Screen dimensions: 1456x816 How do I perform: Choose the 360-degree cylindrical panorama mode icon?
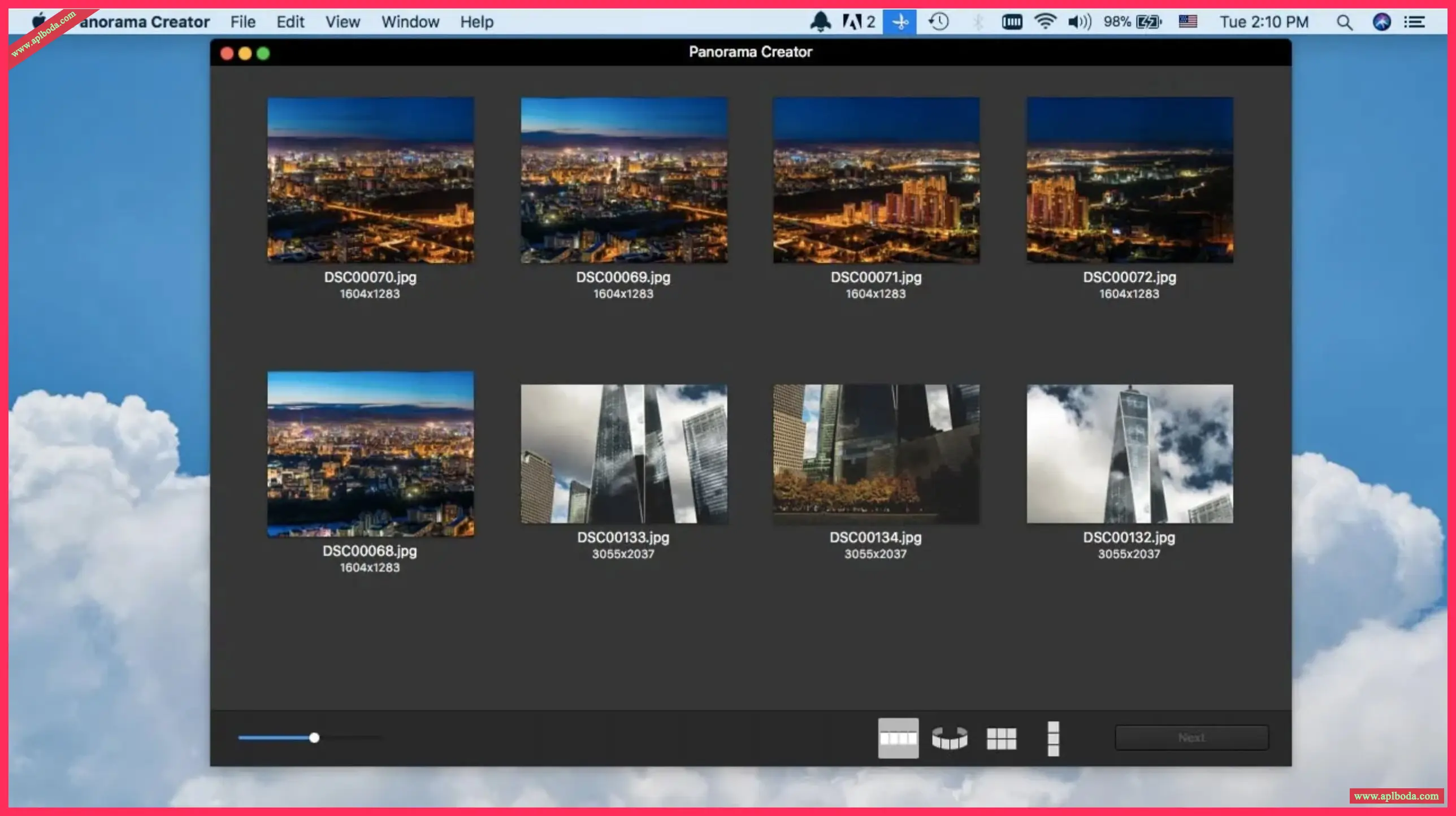point(950,738)
